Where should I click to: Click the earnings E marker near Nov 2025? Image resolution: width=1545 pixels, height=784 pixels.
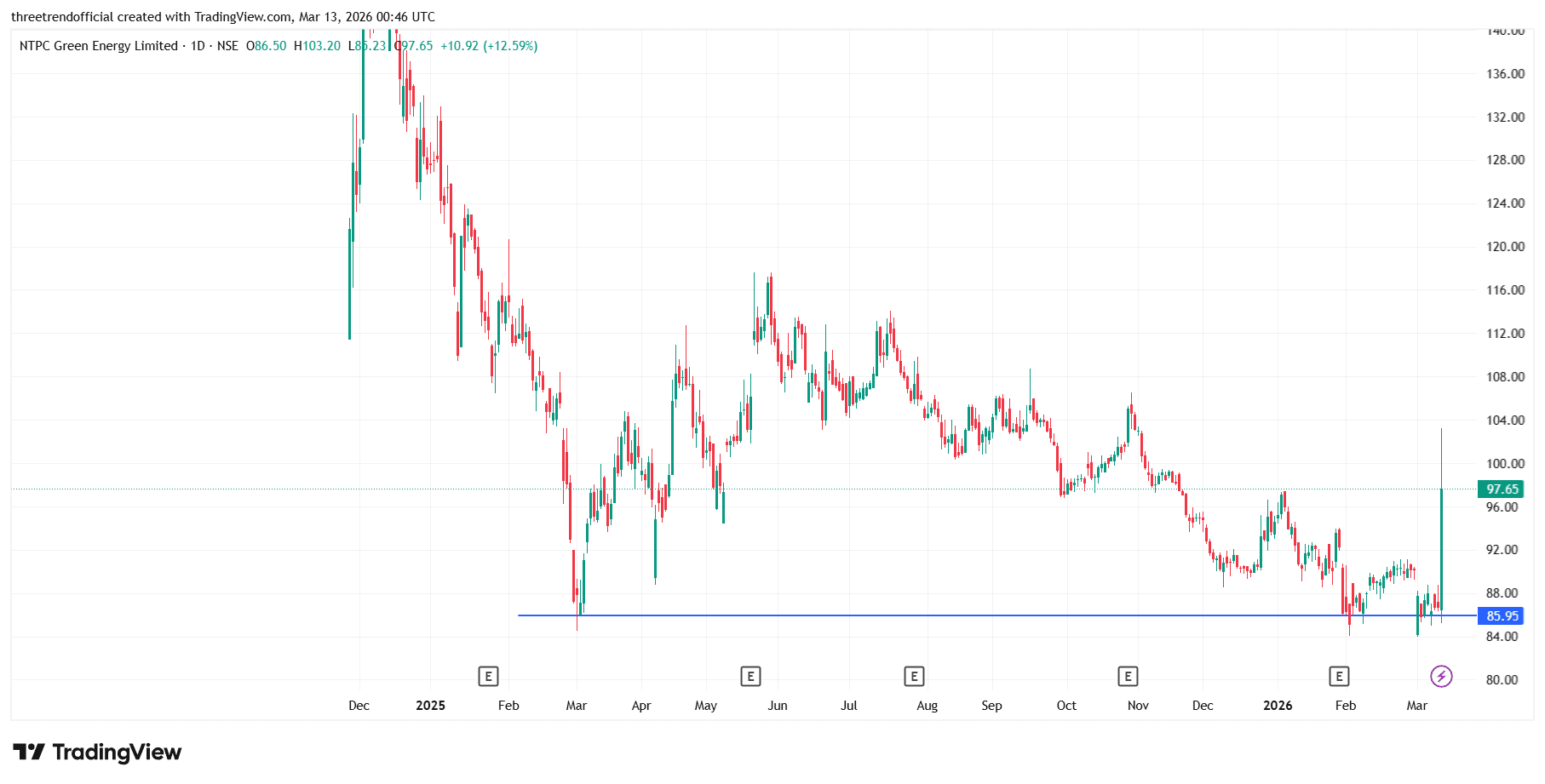click(x=1128, y=677)
